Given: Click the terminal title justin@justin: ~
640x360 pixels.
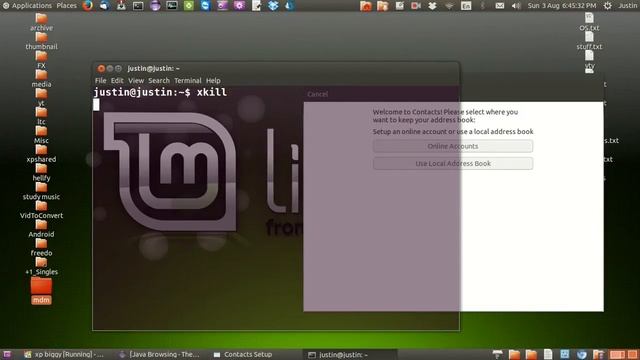Looking at the screenshot, I should pos(153,69).
